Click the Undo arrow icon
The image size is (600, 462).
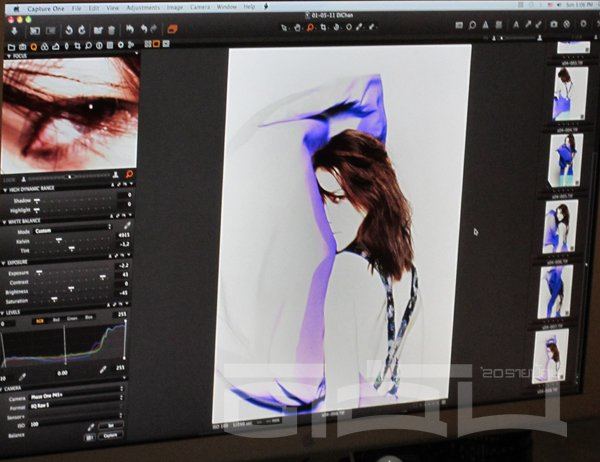144,29
